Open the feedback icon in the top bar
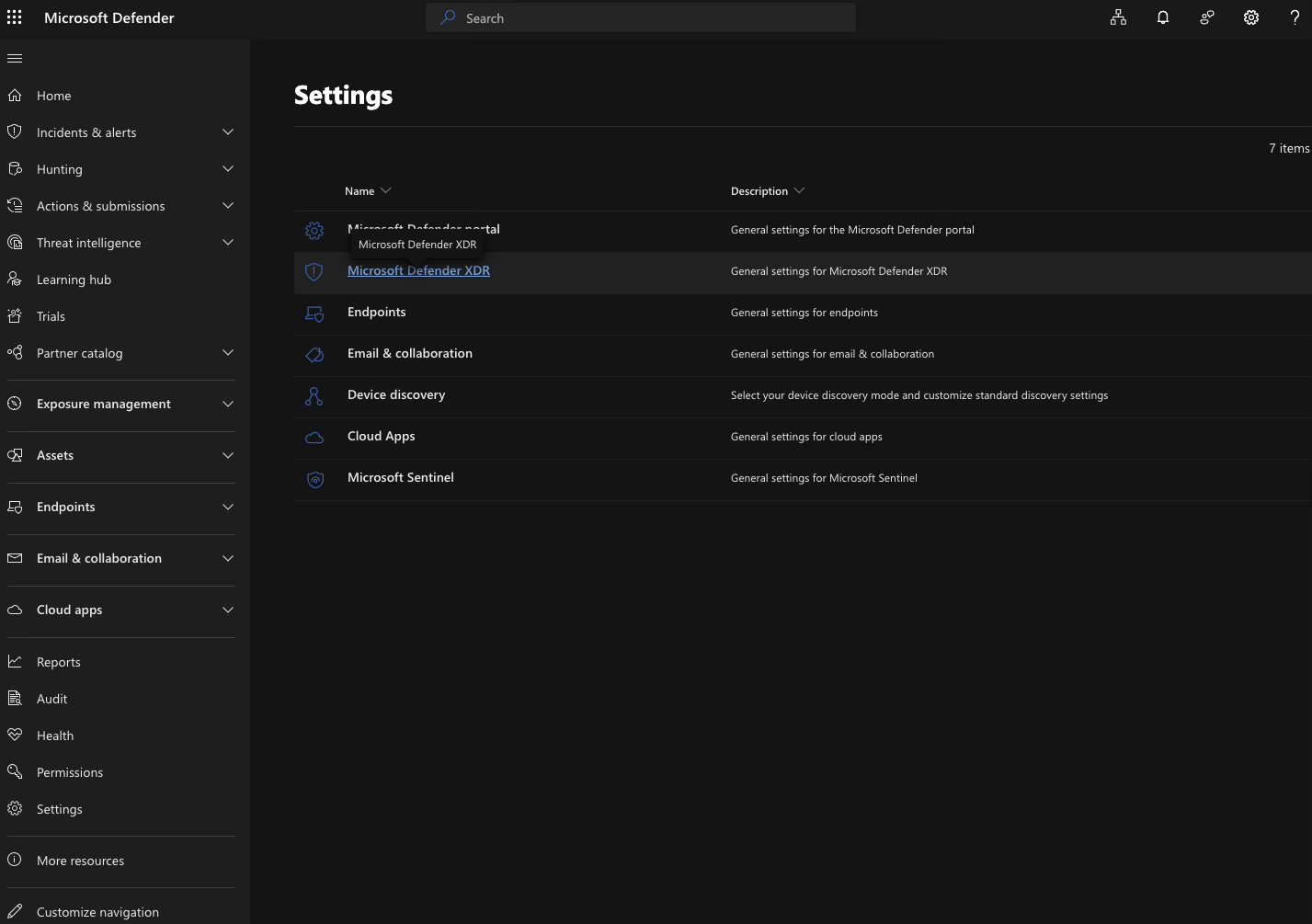Screen dimensions: 1312x924 1206,17
